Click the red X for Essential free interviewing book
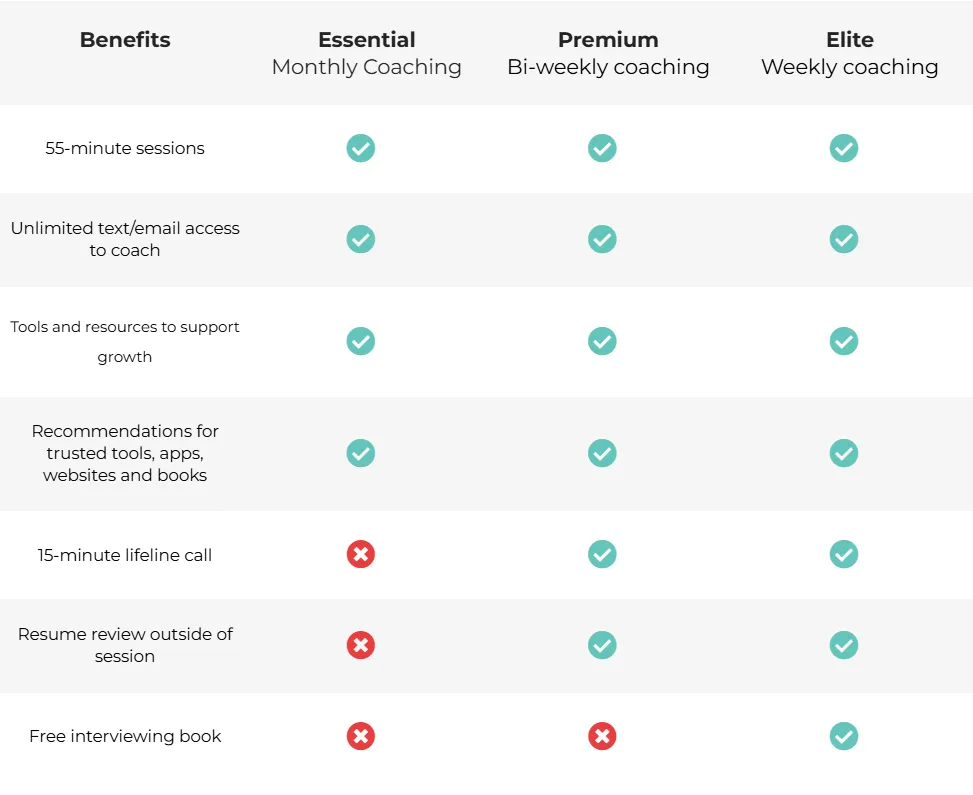Image resolution: width=973 pixels, height=795 pixels. click(361, 736)
